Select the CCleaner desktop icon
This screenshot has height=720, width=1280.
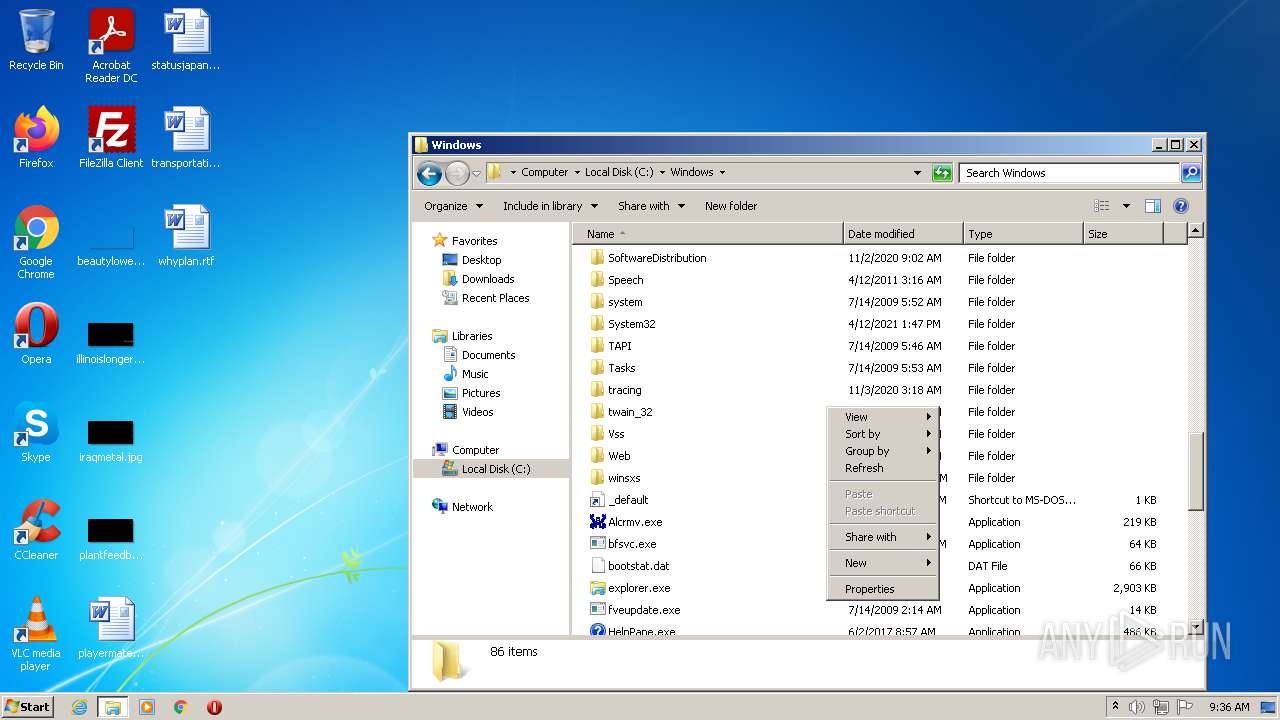coord(36,530)
